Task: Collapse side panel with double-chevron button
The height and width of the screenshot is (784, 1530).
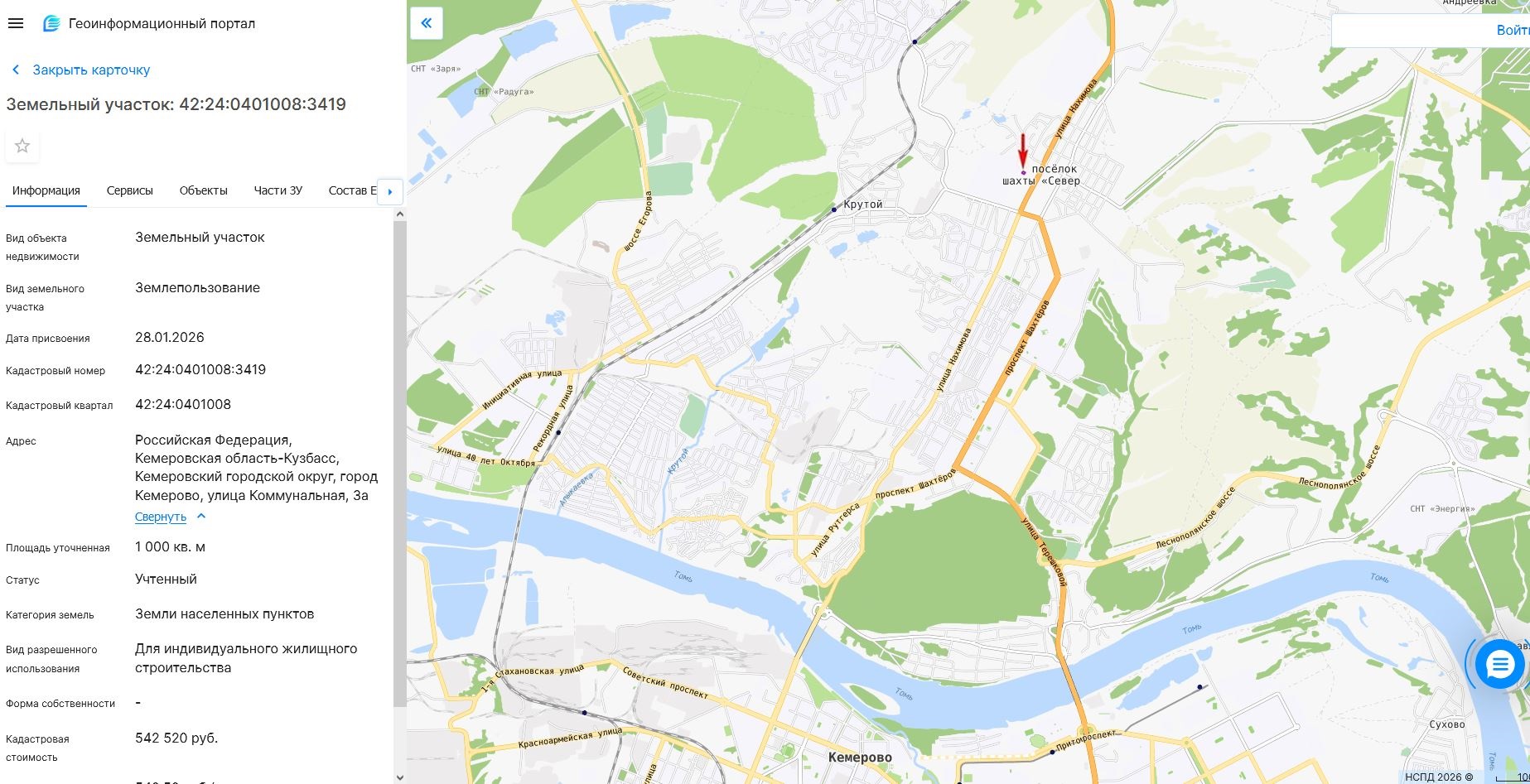Action: point(427,23)
